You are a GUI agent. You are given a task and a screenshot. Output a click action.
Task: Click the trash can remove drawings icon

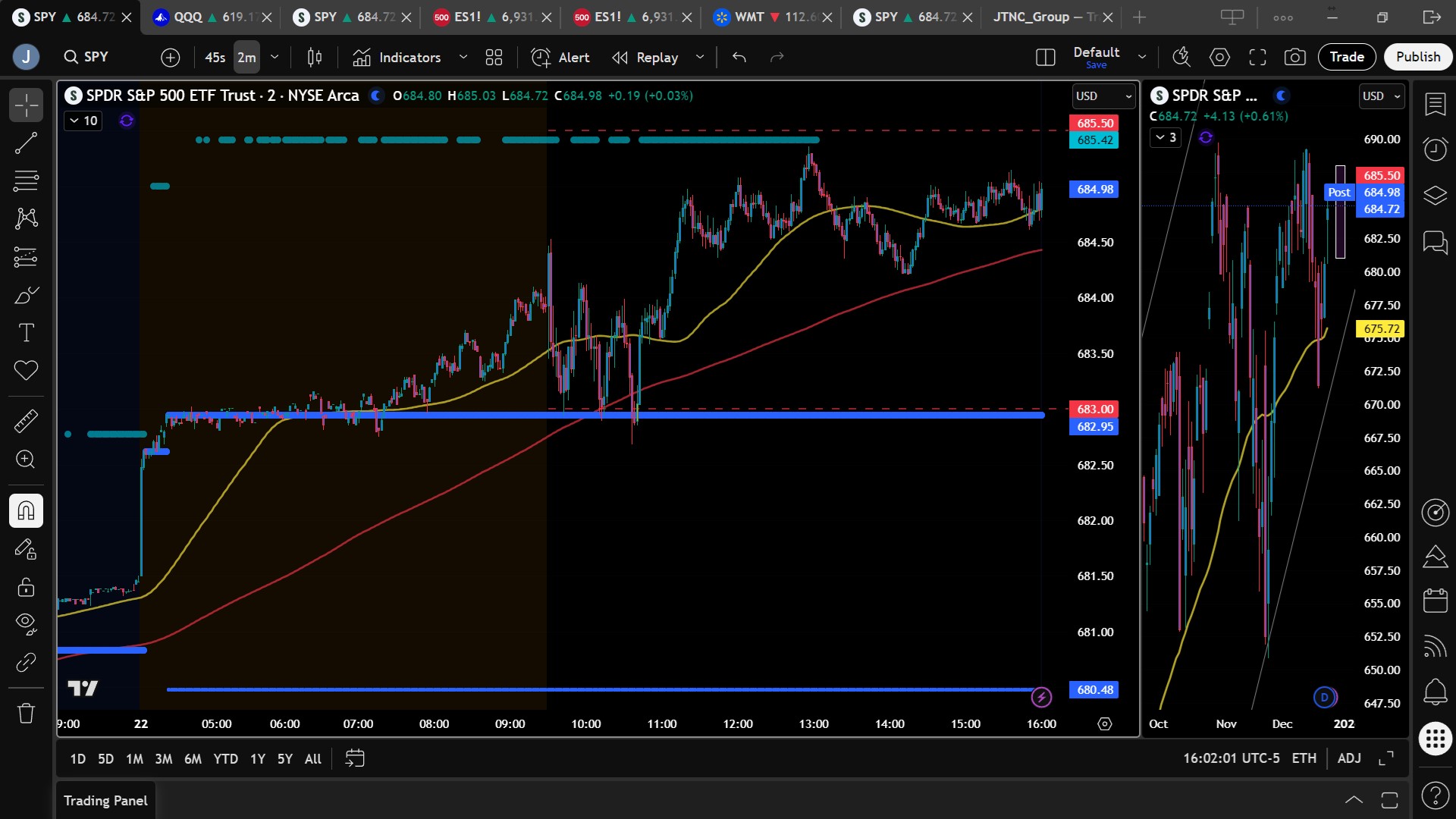click(x=26, y=713)
